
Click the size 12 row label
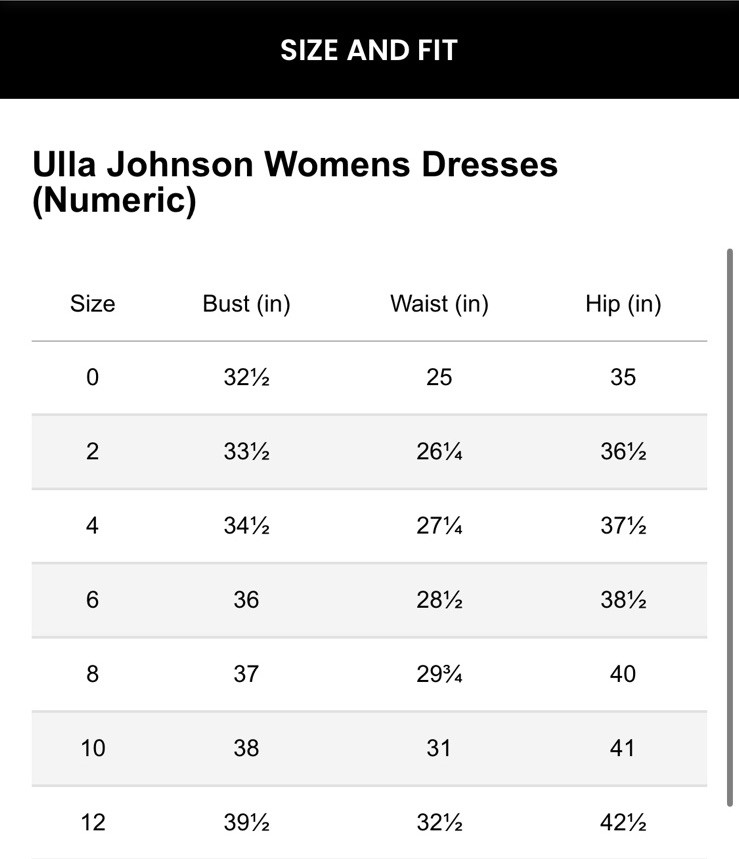click(x=92, y=822)
